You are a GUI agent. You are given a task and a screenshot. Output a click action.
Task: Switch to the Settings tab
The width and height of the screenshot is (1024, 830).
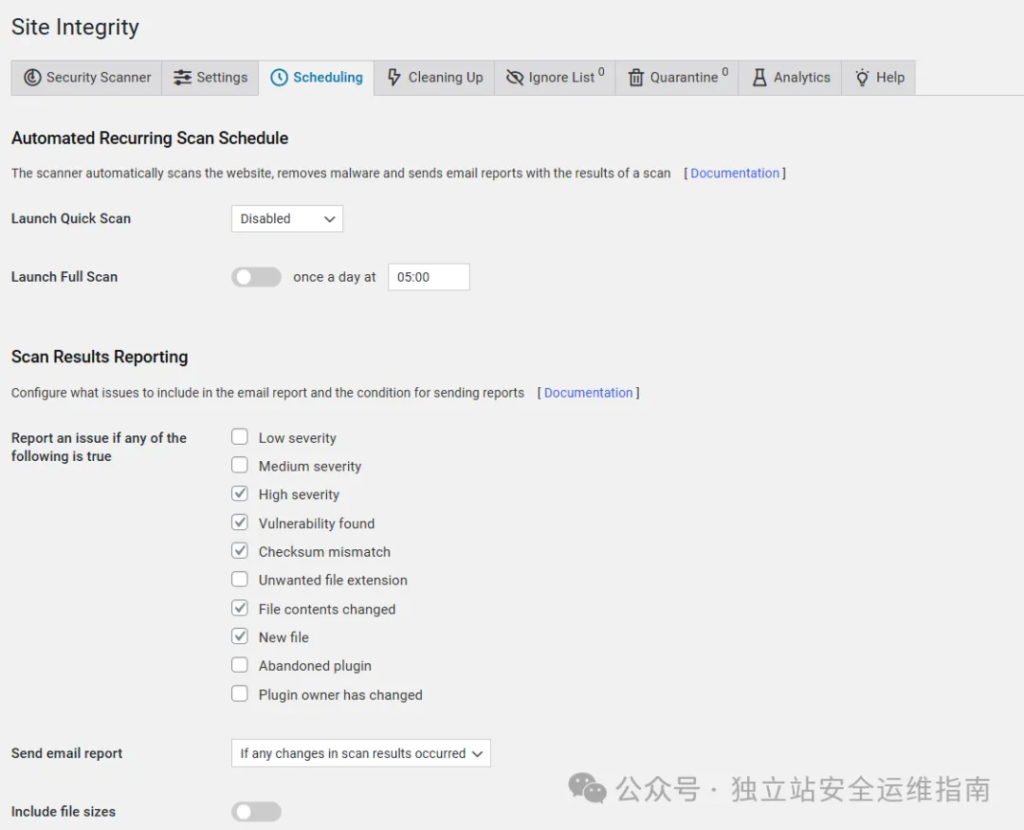coord(210,78)
